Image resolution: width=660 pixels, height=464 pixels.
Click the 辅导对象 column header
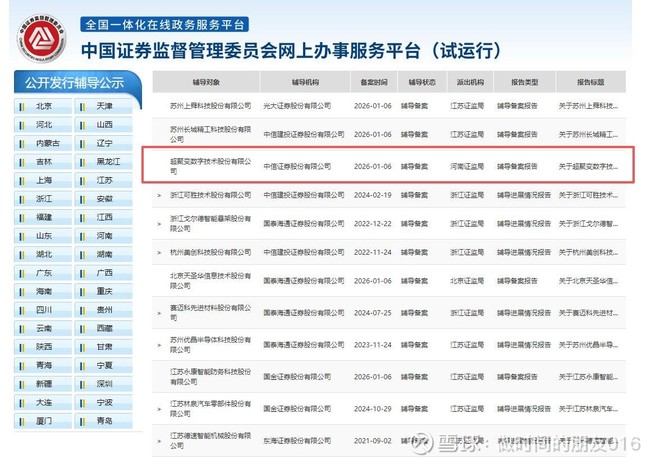(x=206, y=82)
